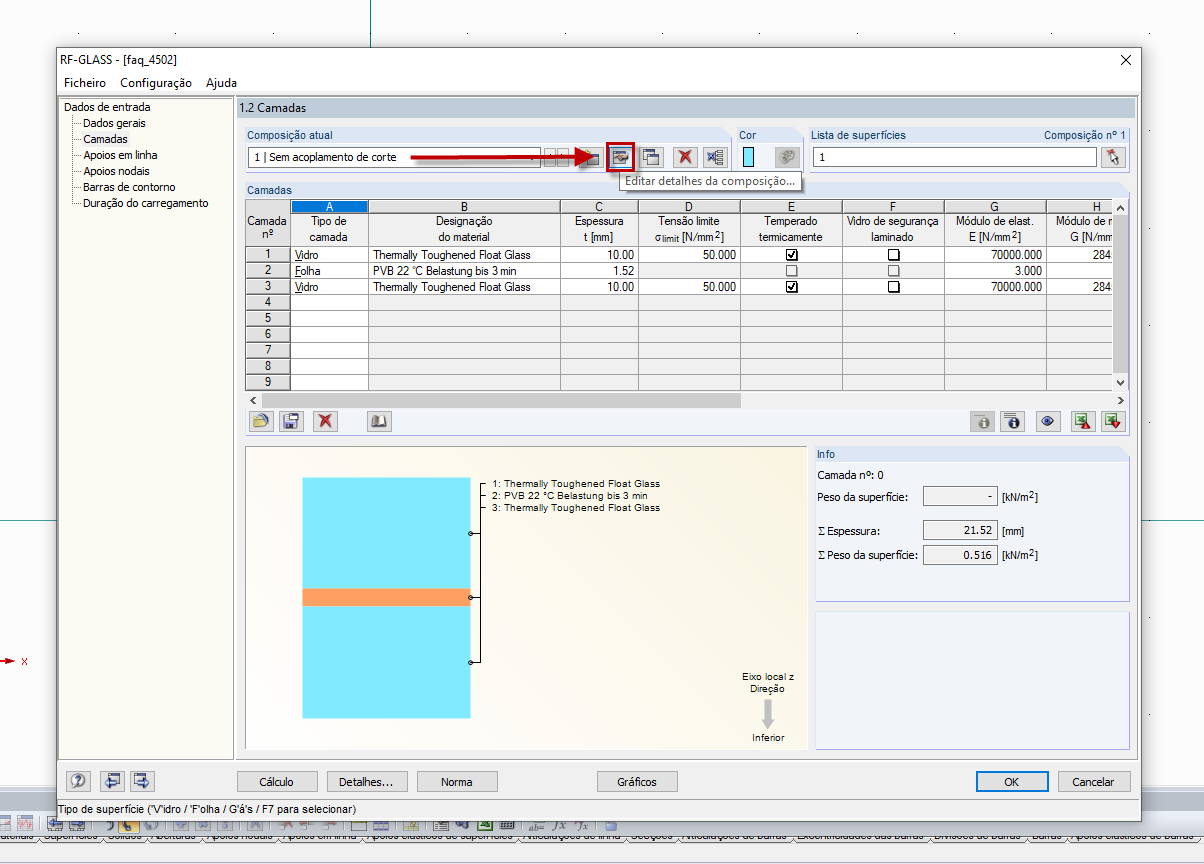Click the Excel export icon
This screenshot has height=864, width=1204.
(1083, 421)
